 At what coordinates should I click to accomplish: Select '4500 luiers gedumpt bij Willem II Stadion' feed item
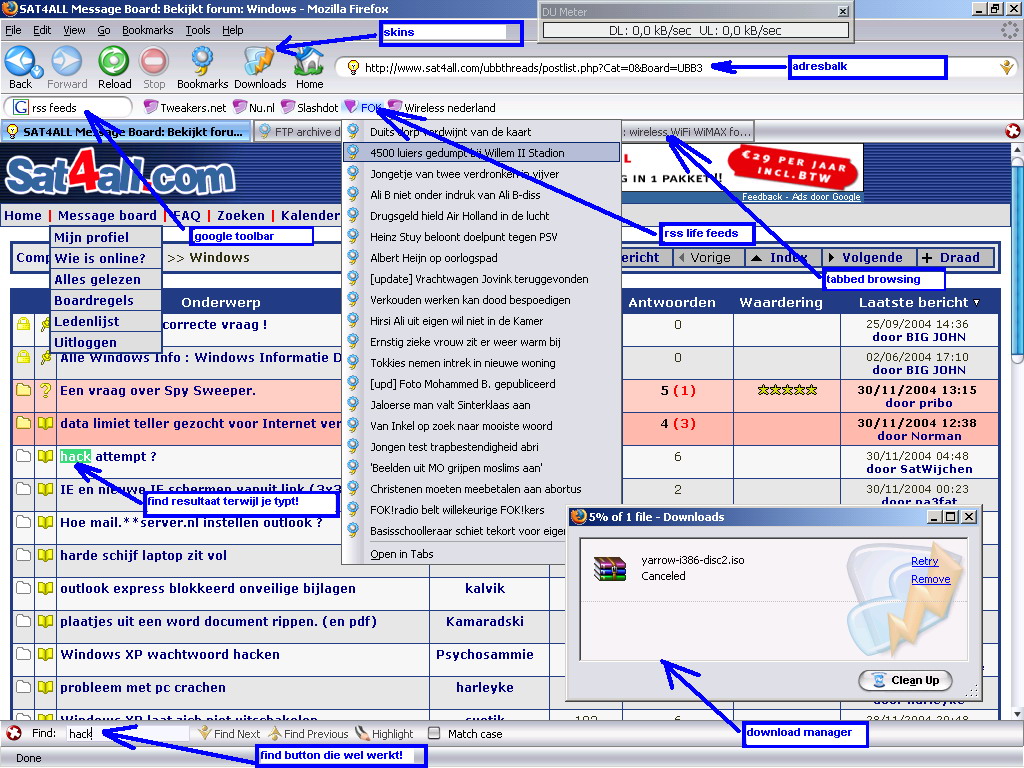coord(481,153)
